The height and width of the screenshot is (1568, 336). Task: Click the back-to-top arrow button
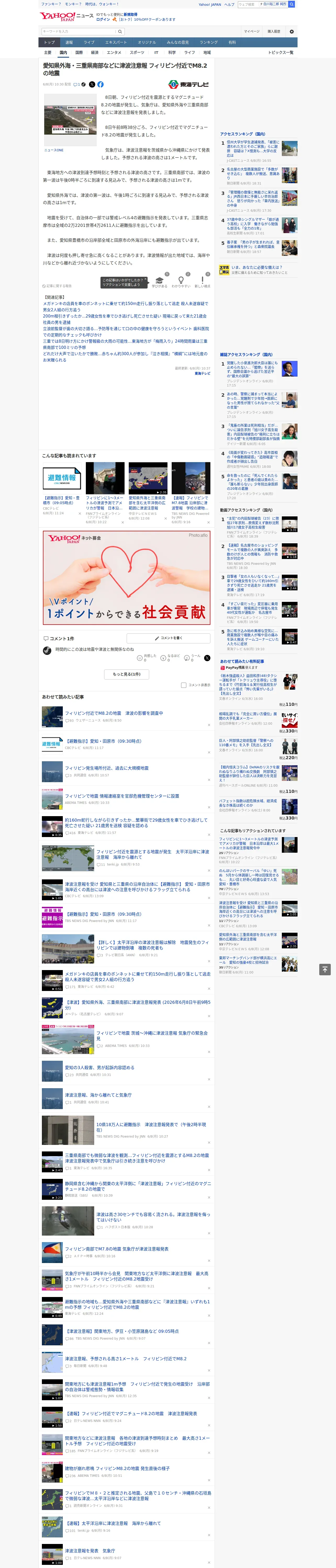coord(325,969)
